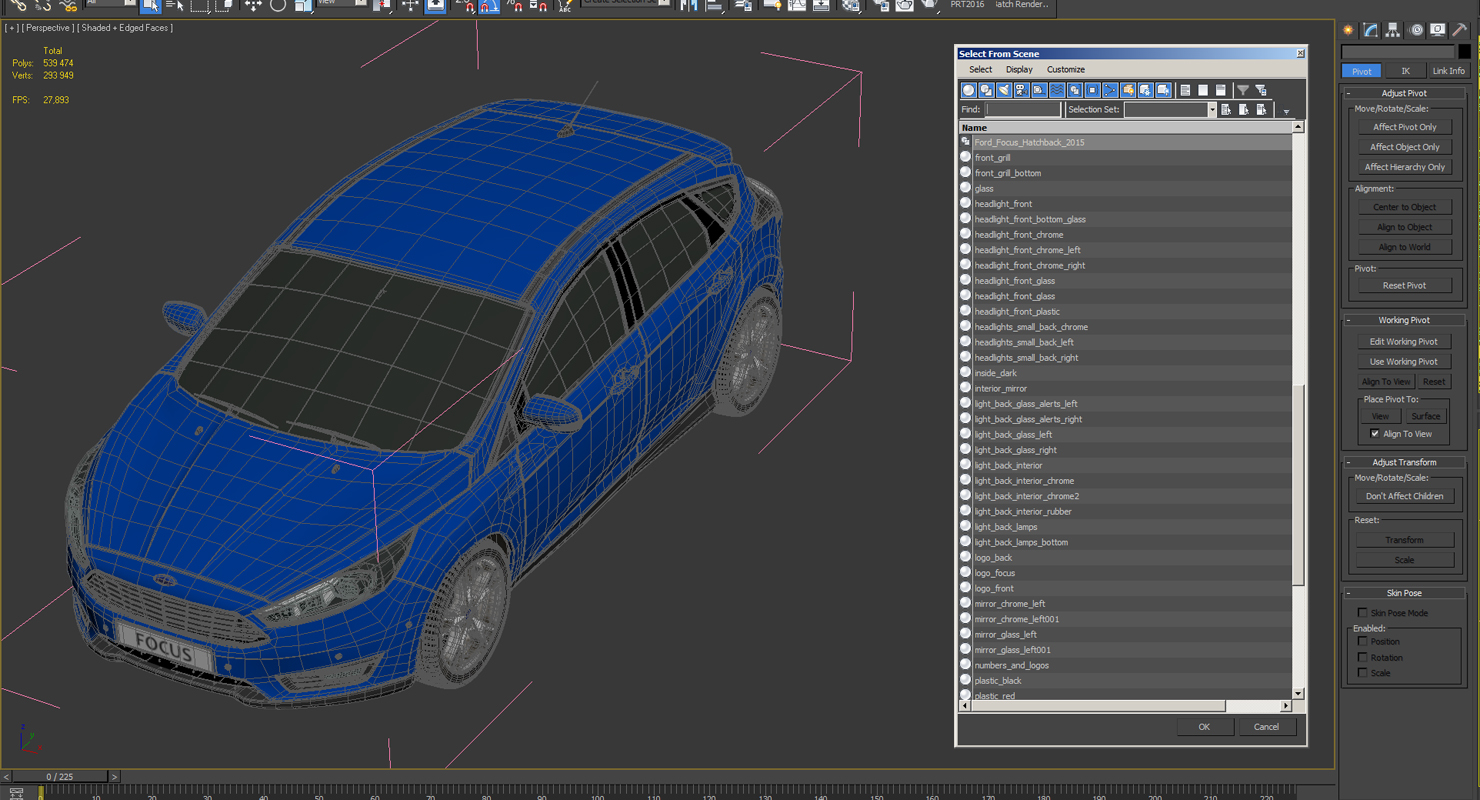Screen dimensions: 1480x800
Task: Collapse the Working Pivot rollout
Action: coord(1404,320)
